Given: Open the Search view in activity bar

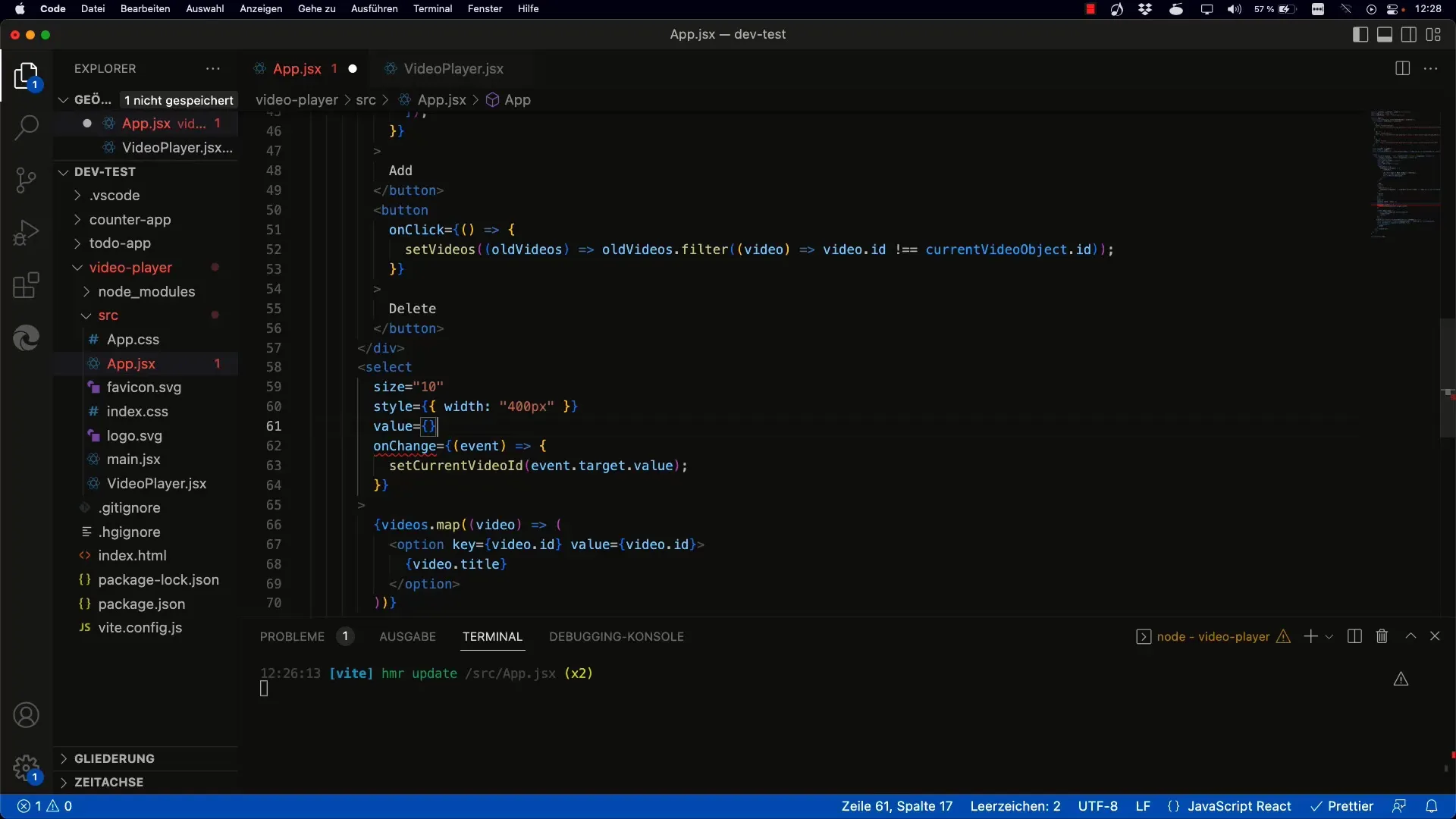Looking at the screenshot, I should coord(27,127).
